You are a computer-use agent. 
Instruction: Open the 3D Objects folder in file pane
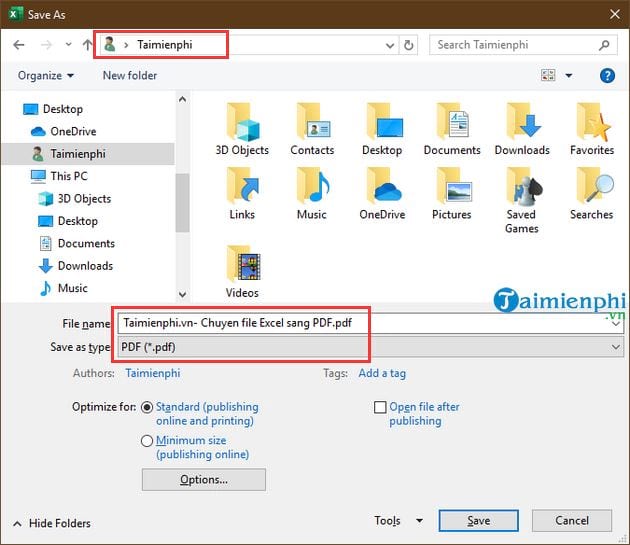[x=242, y=129]
